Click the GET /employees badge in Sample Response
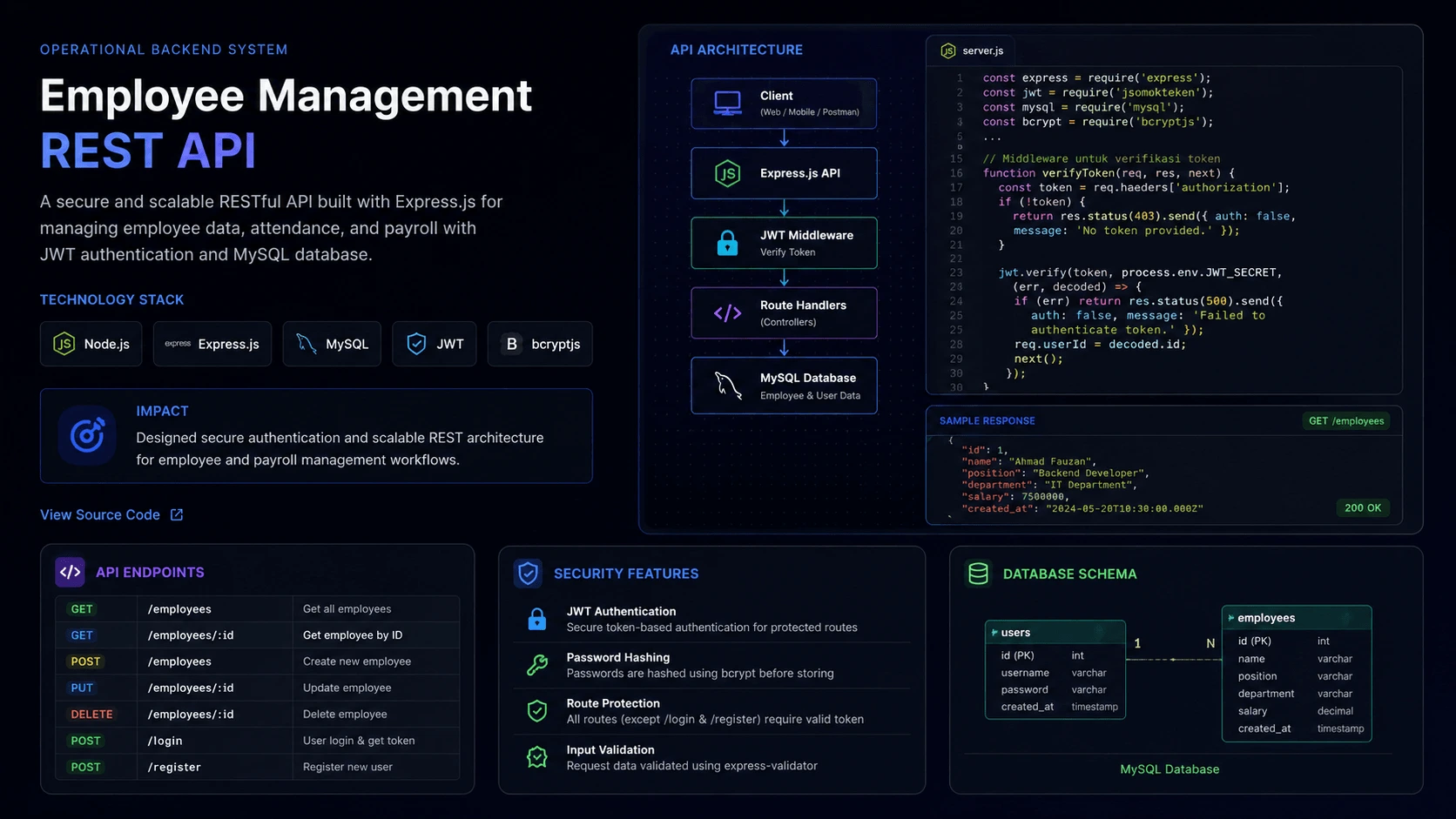This screenshot has width=1456, height=819. click(x=1346, y=420)
